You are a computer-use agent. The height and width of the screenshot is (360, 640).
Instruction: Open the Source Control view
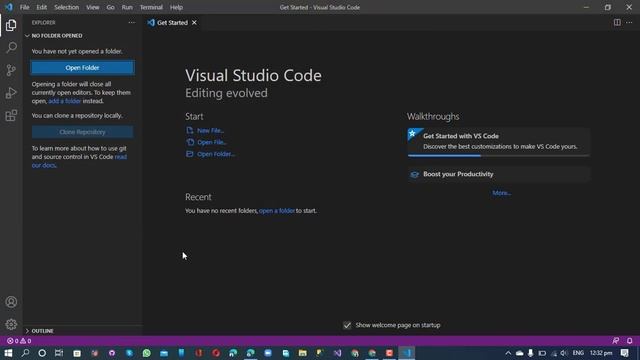coord(11,70)
